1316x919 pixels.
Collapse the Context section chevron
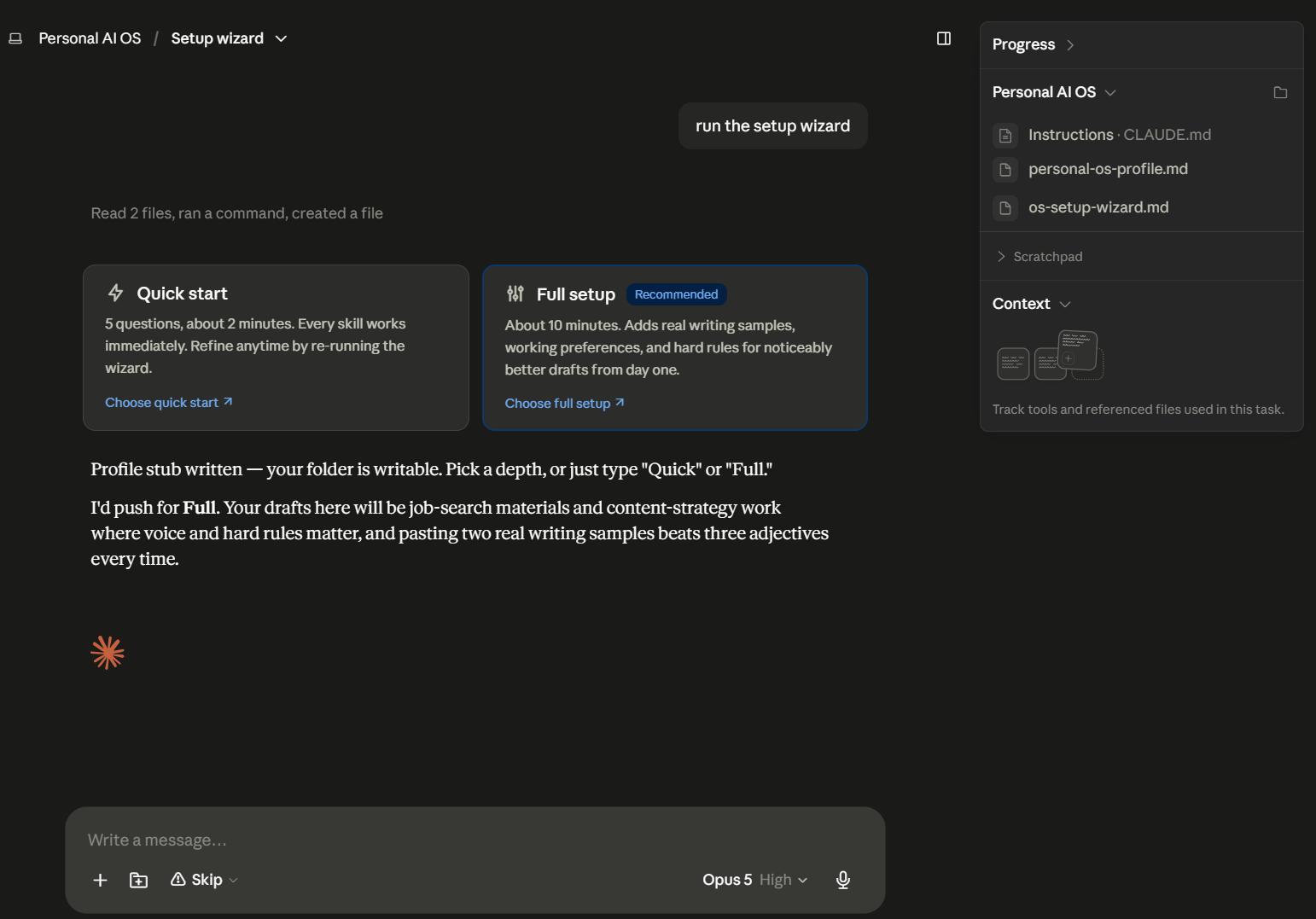tap(1064, 305)
